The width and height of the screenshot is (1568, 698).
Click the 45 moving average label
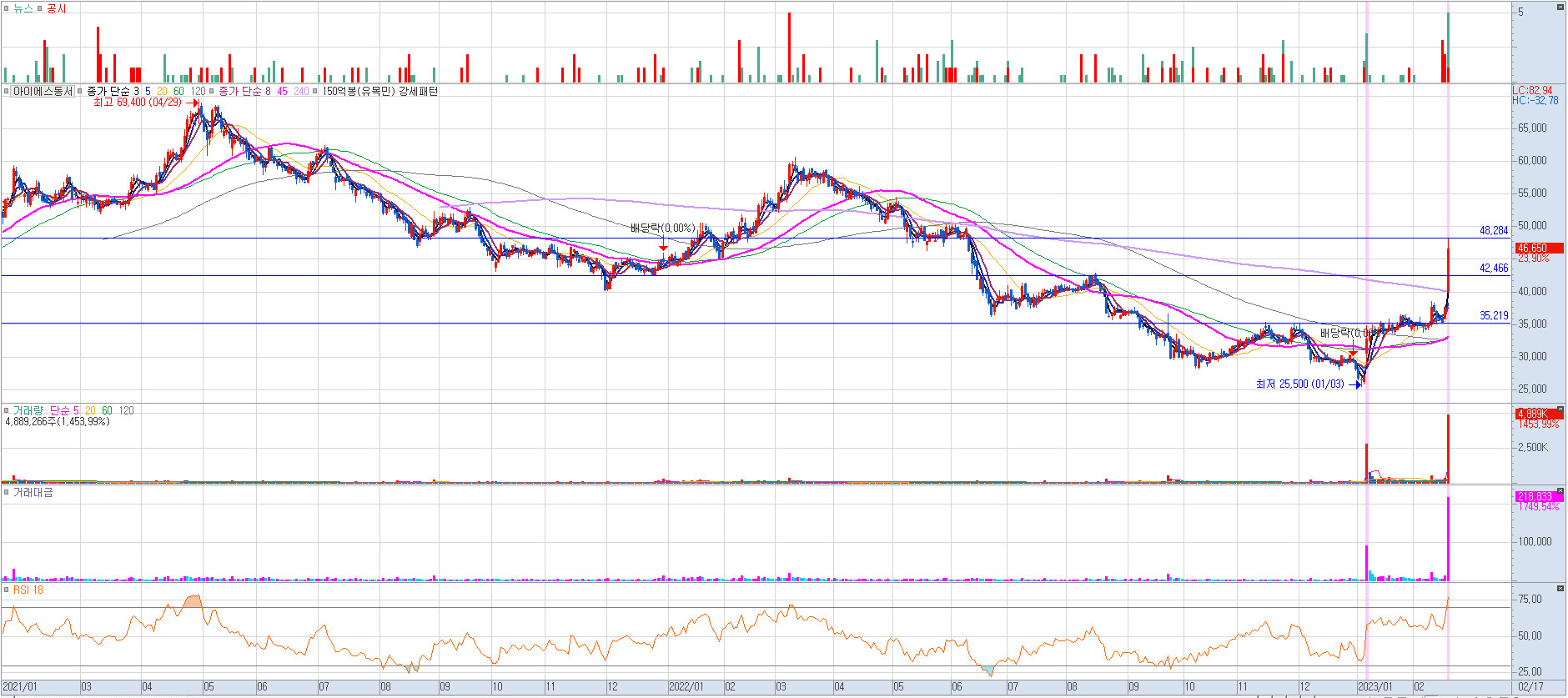tap(282, 91)
